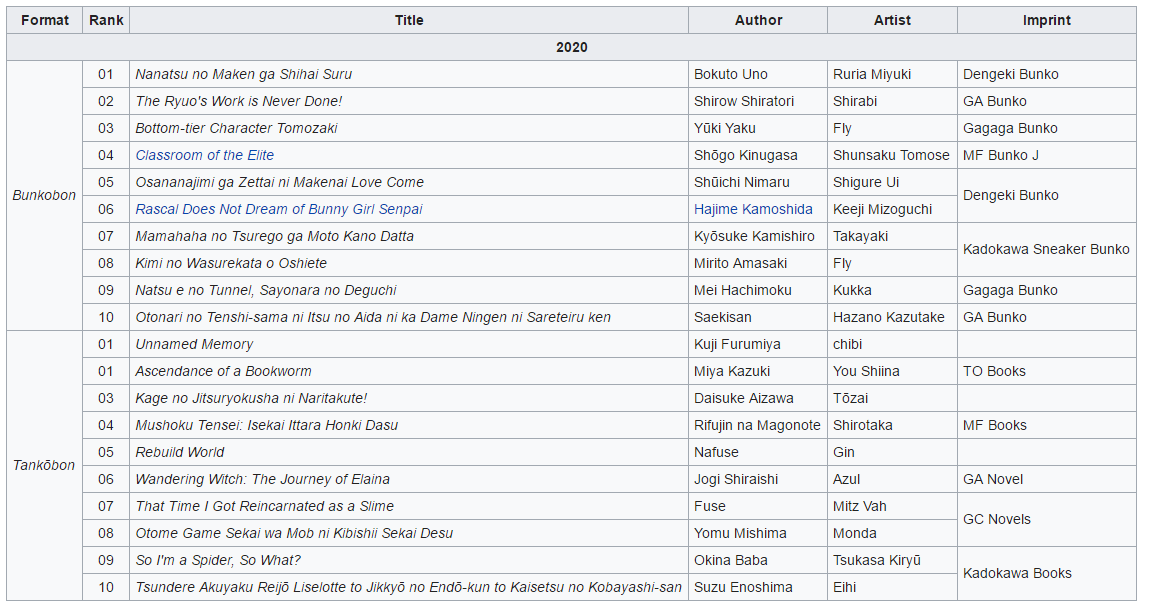Select the Kadokawa Sneaker Bunko imprint cell
This screenshot has height=610, width=1150.
pyautogui.click(x=1047, y=250)
